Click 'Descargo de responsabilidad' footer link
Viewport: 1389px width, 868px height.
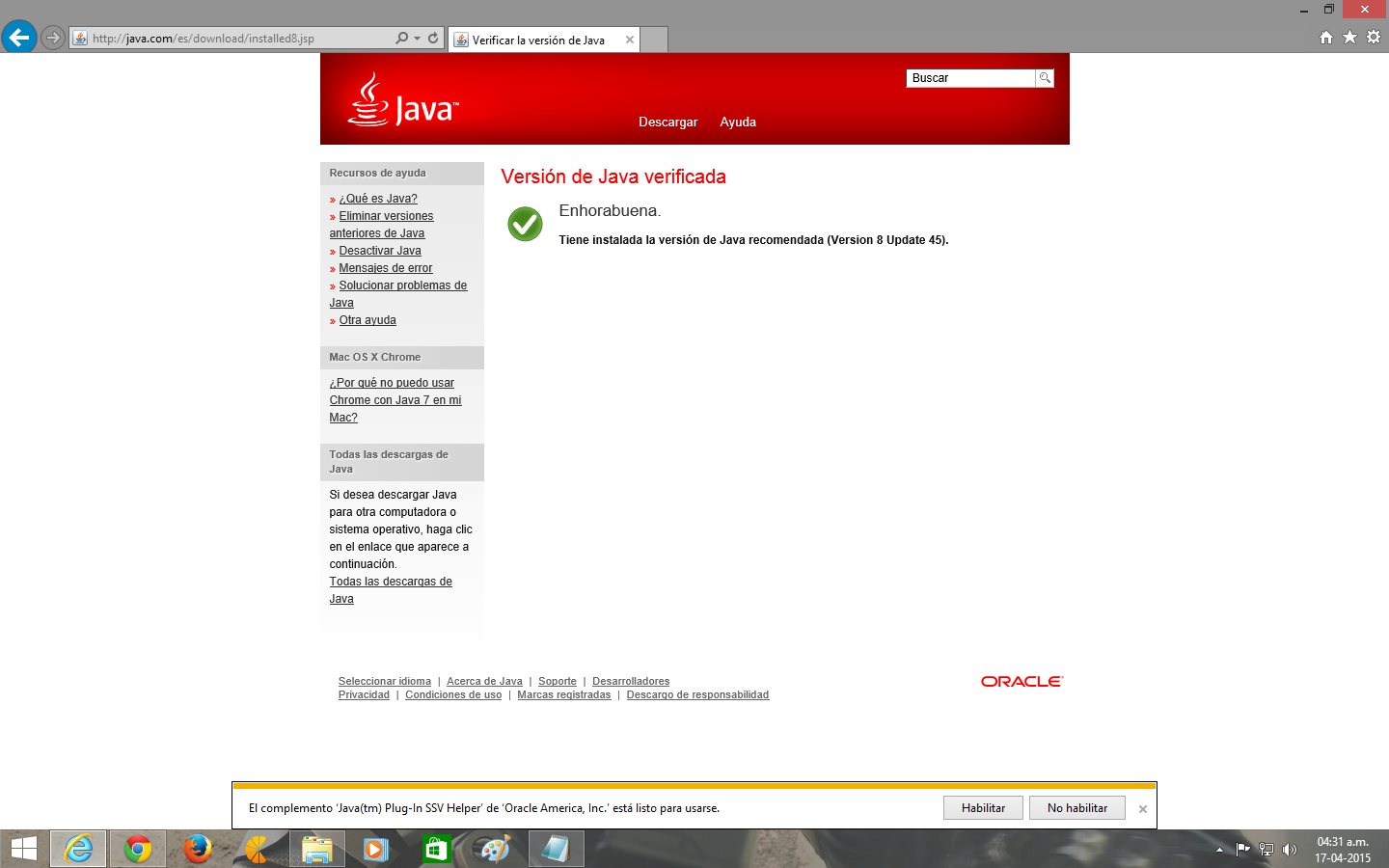pyautogui.click(x=697, y=694)
